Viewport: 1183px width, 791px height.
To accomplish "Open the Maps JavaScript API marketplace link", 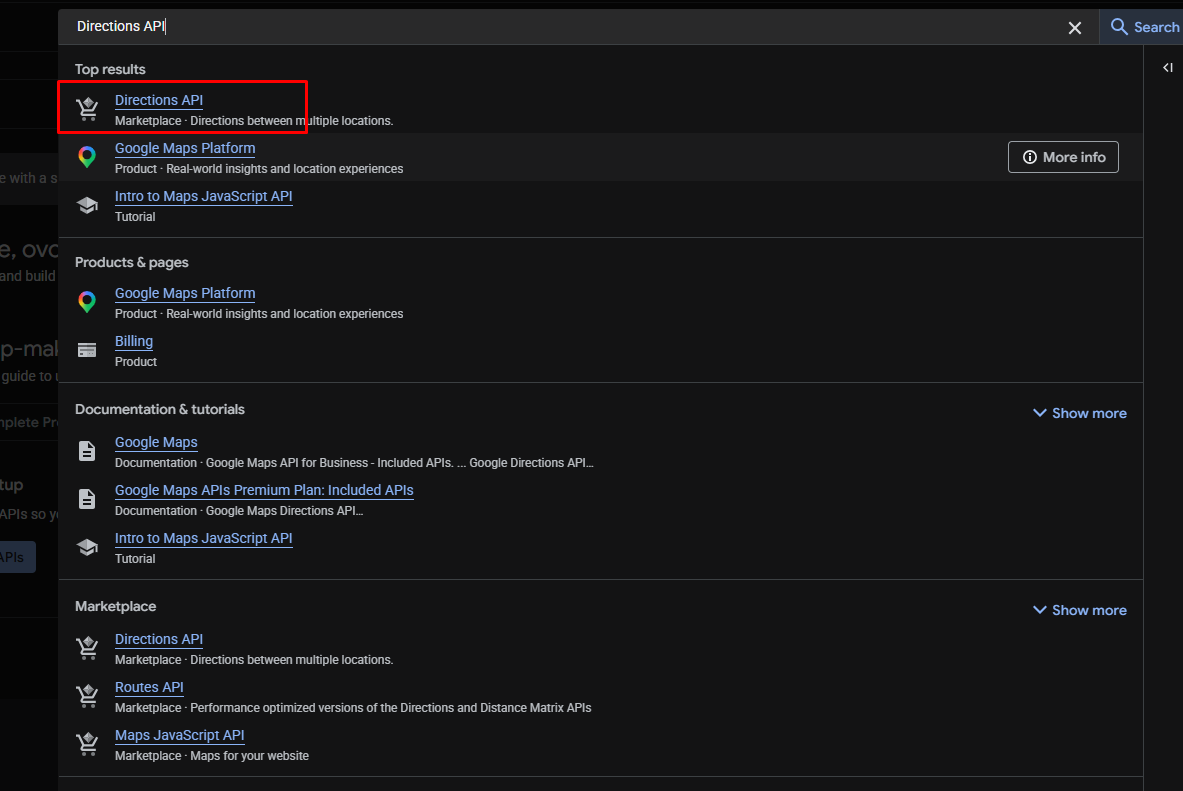I will 180,735.
